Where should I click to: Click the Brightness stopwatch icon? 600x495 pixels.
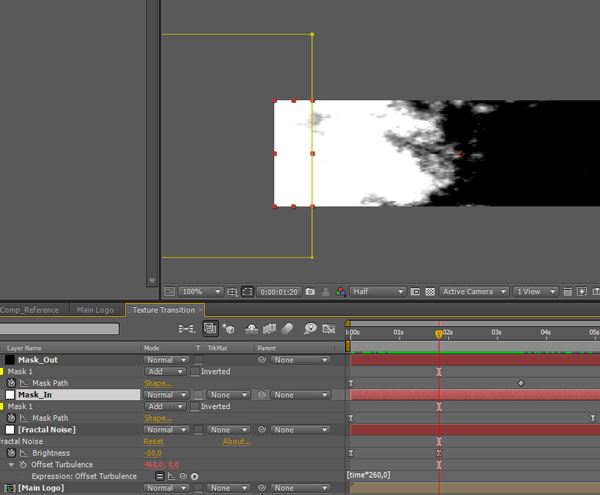(13, 453)
